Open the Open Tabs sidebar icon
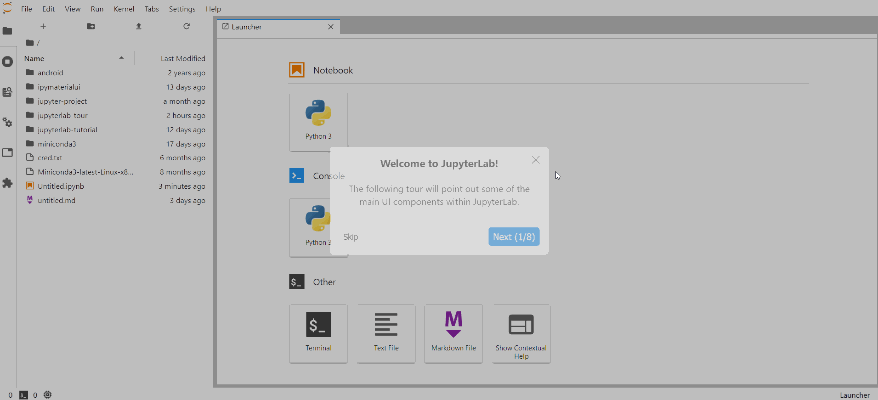Image resolution: width=878 pixels, height=400 pixels. click(7, 152)
